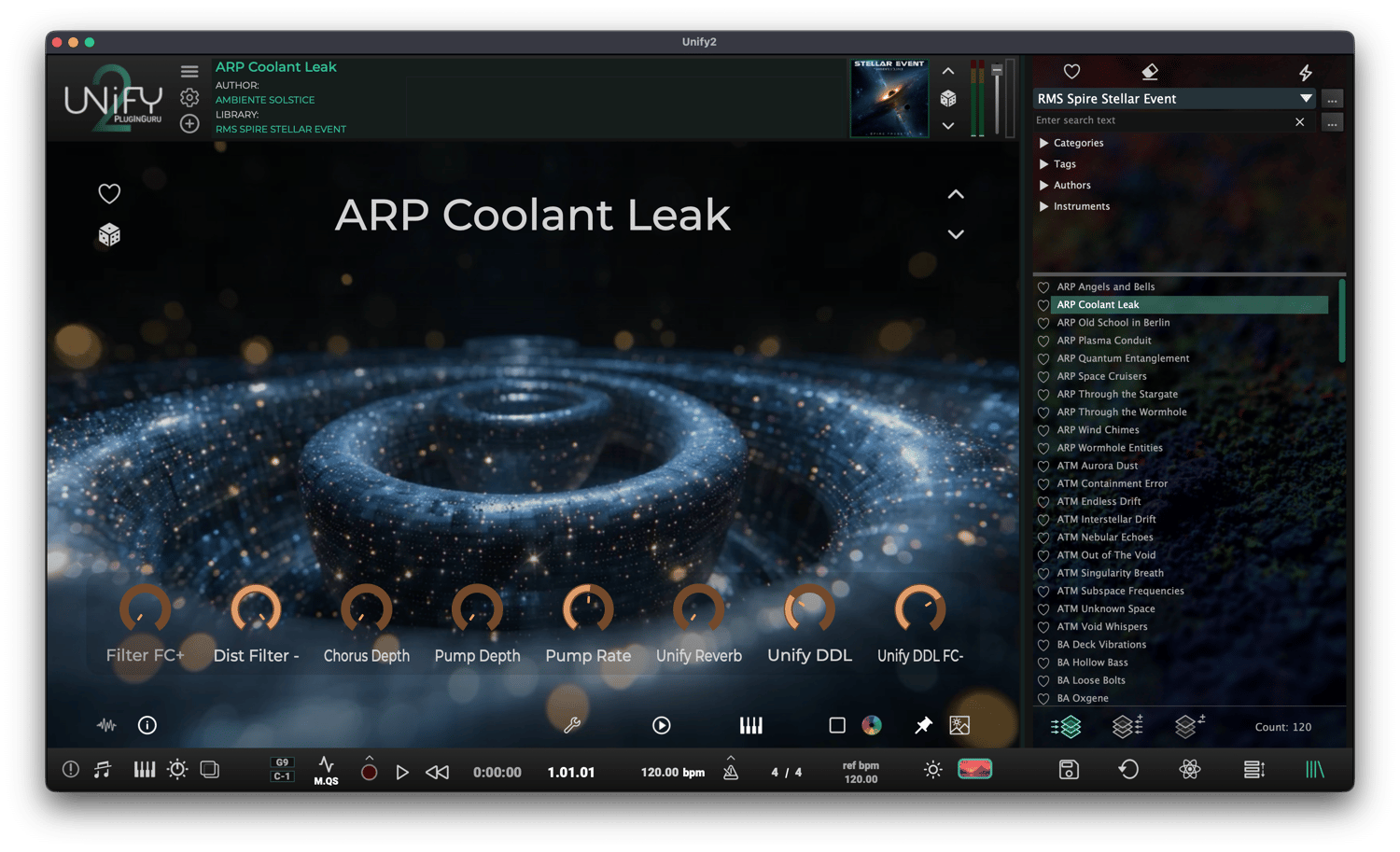Click the circled play icon below the knobs
The width and height of the screenshot is (1400, 852).
coord(662,725)
